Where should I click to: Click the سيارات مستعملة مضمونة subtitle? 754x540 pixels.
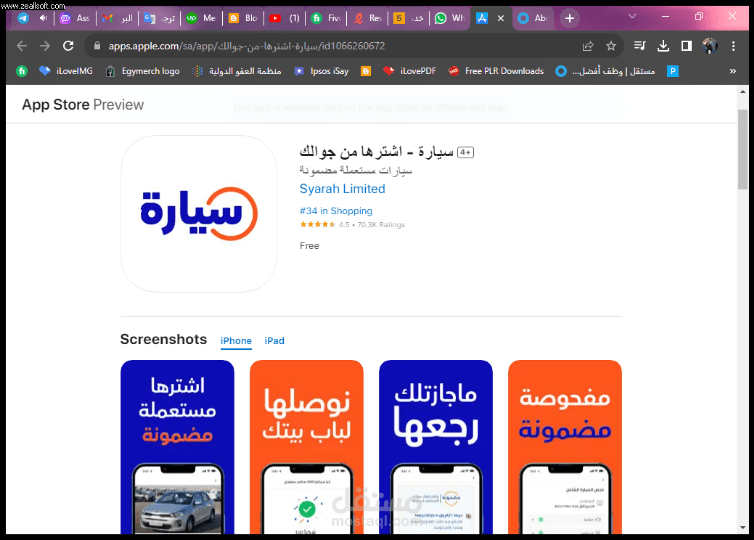pyautogui.click(x=356, y=170)
